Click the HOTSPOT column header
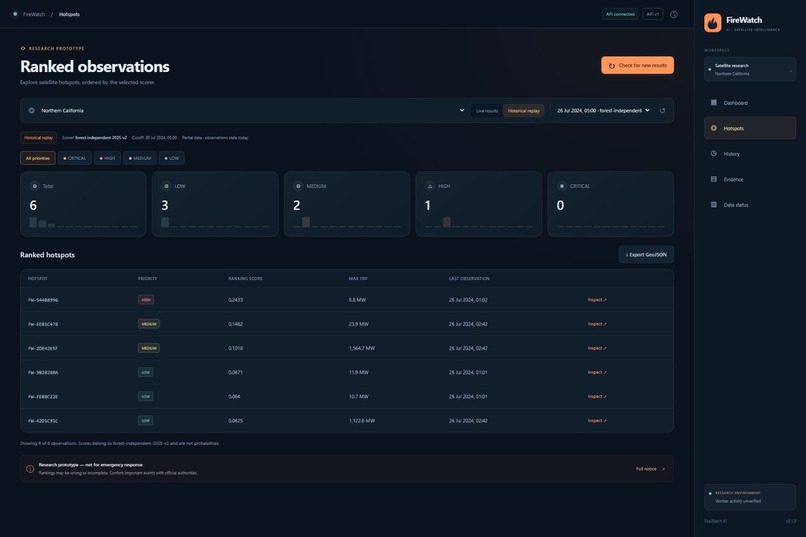This screenshot has height=537, width=806. 38,279
